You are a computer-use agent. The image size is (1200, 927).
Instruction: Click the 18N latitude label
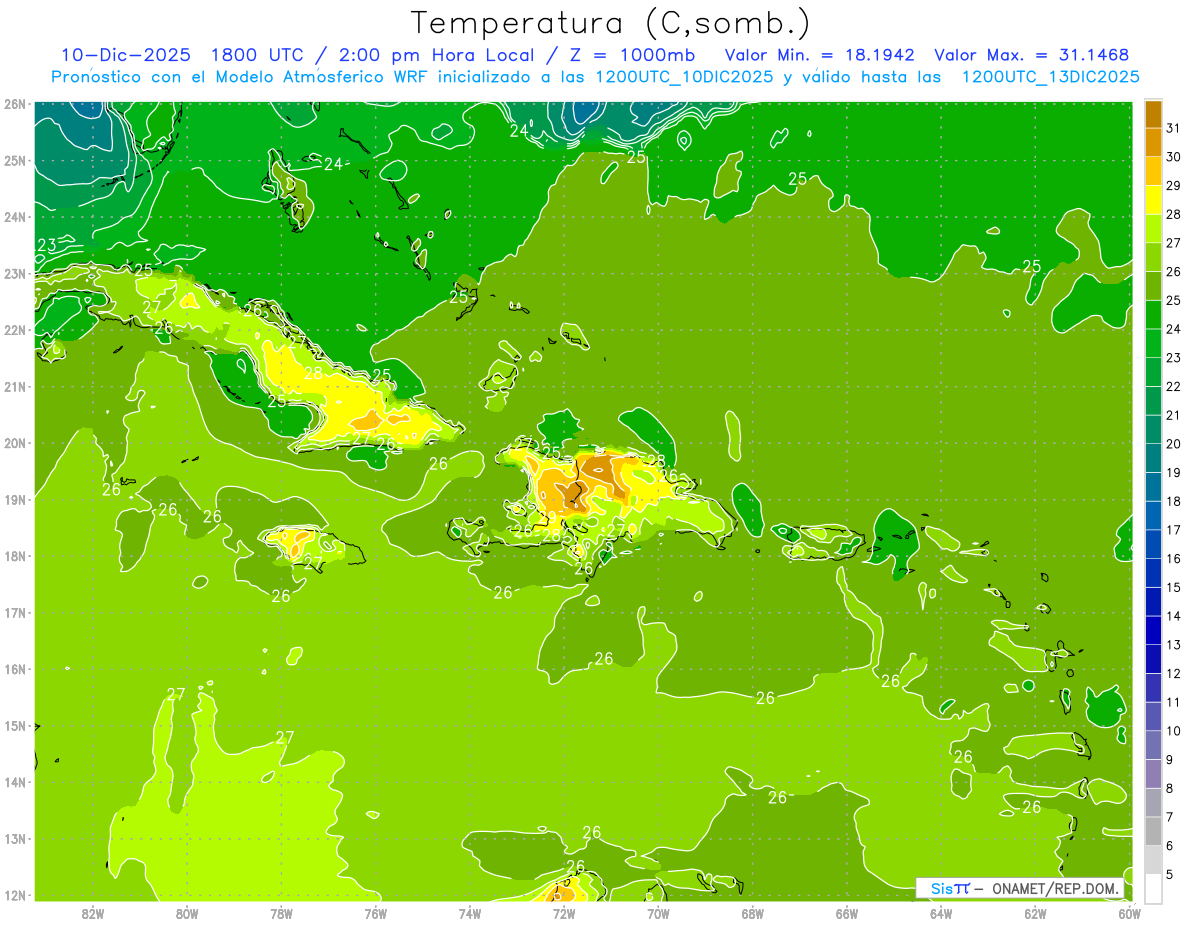(14, 556)
